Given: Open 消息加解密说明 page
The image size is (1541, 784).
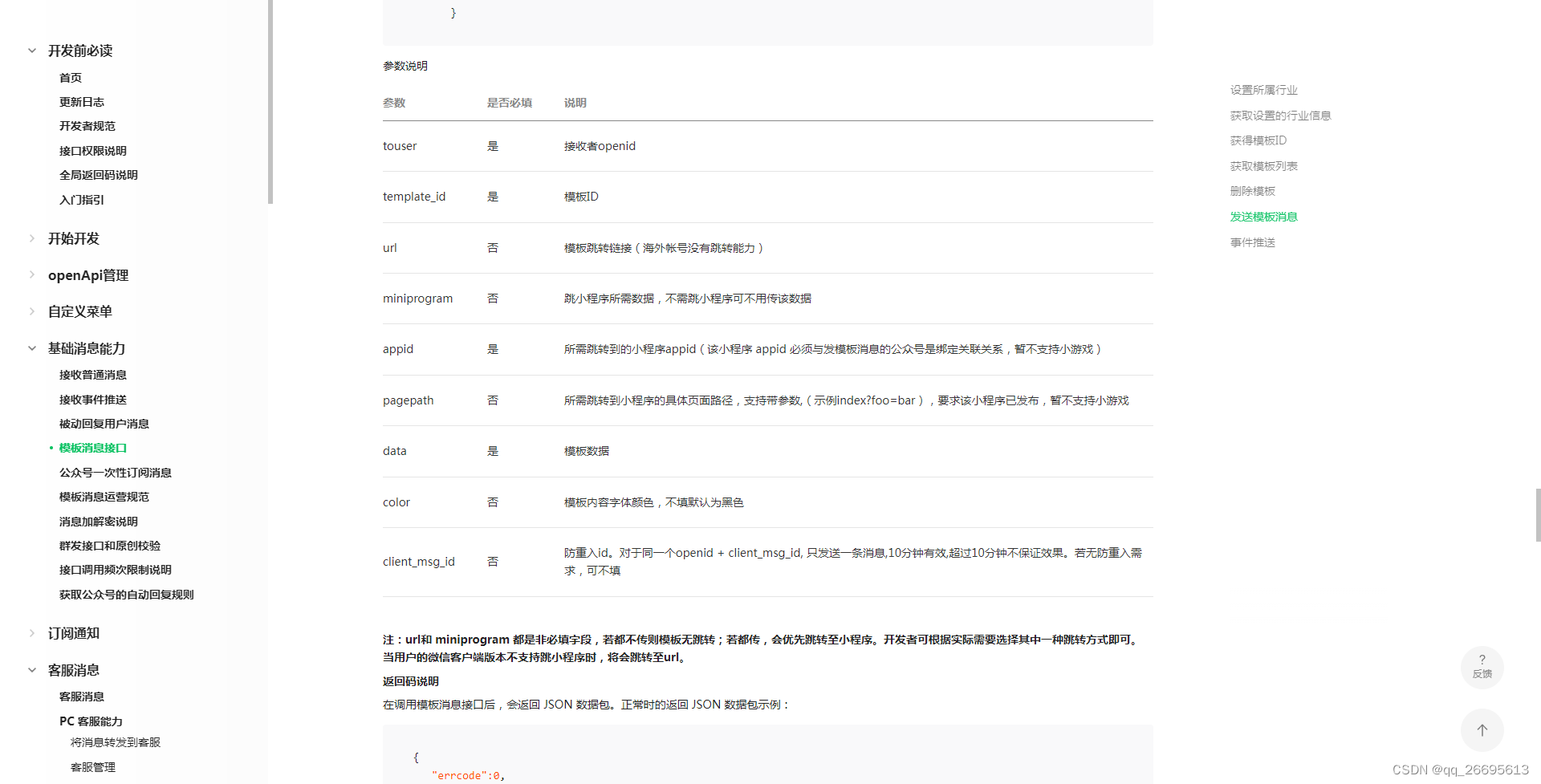Looking at the screenshot, I should [99, 522].
